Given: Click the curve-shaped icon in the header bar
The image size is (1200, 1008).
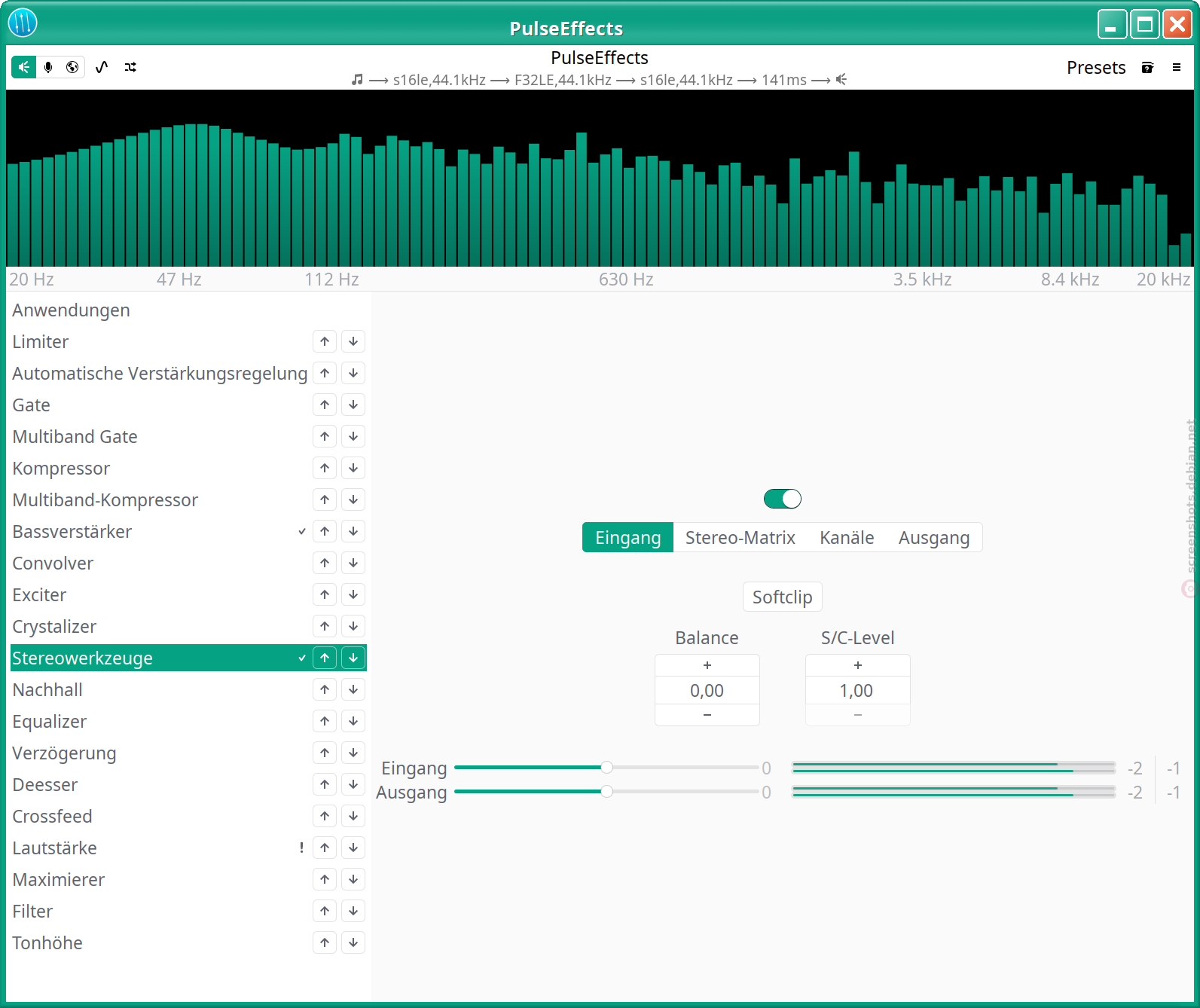Looking at the screenshot, I should [102, 67].
